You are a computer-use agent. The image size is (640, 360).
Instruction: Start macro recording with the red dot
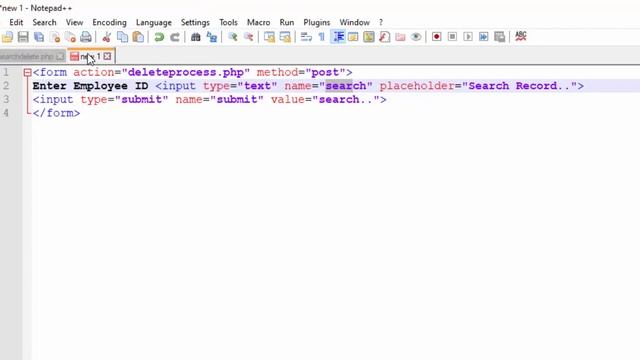[436, 37]
